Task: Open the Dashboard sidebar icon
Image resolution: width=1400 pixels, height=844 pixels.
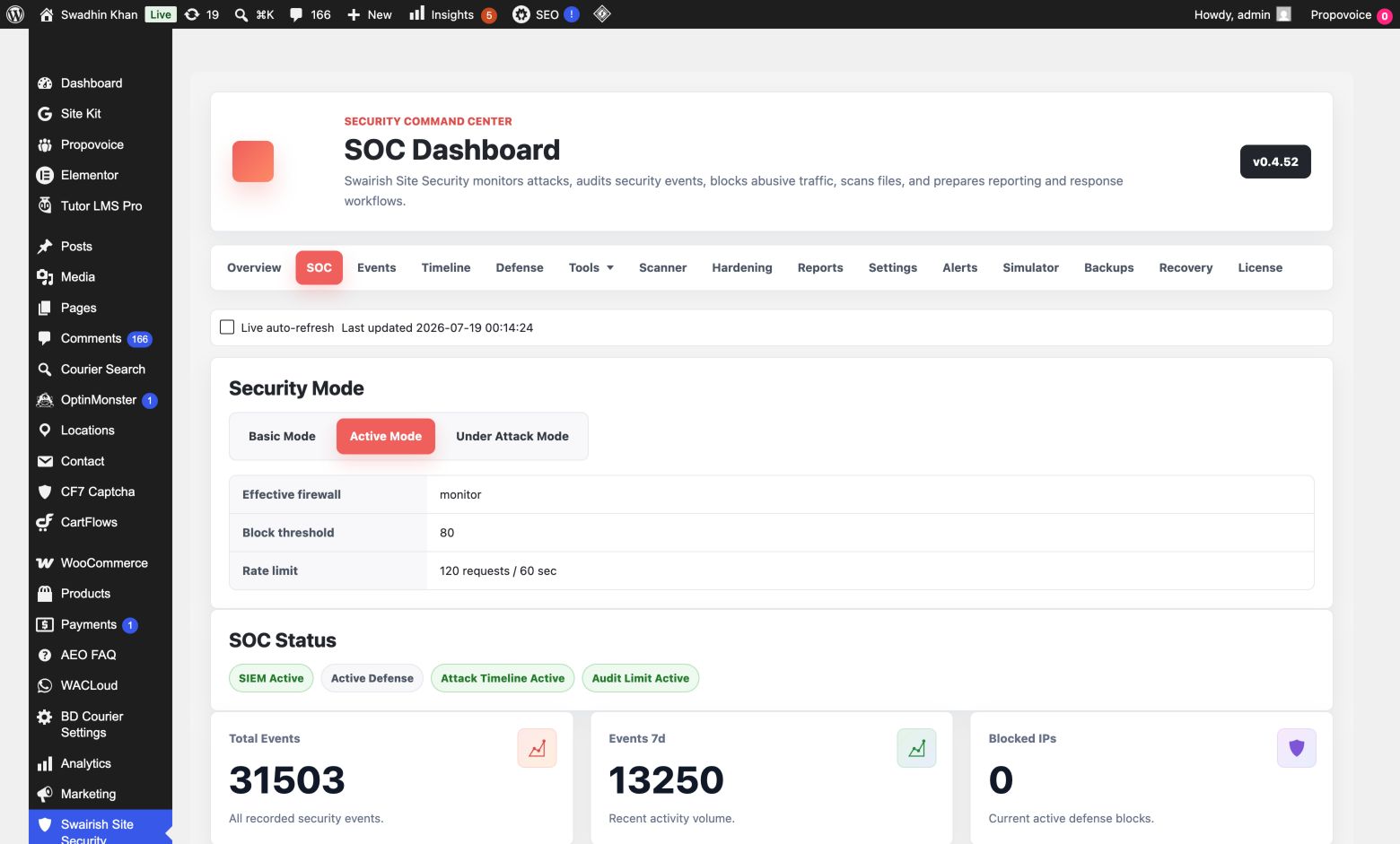Action: (45, 83)
